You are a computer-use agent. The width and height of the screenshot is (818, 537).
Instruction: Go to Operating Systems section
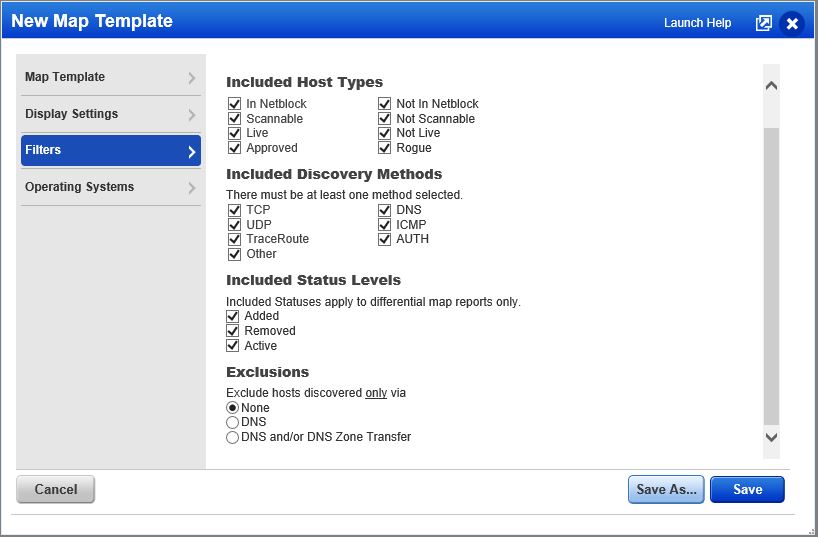click(110, 187)
